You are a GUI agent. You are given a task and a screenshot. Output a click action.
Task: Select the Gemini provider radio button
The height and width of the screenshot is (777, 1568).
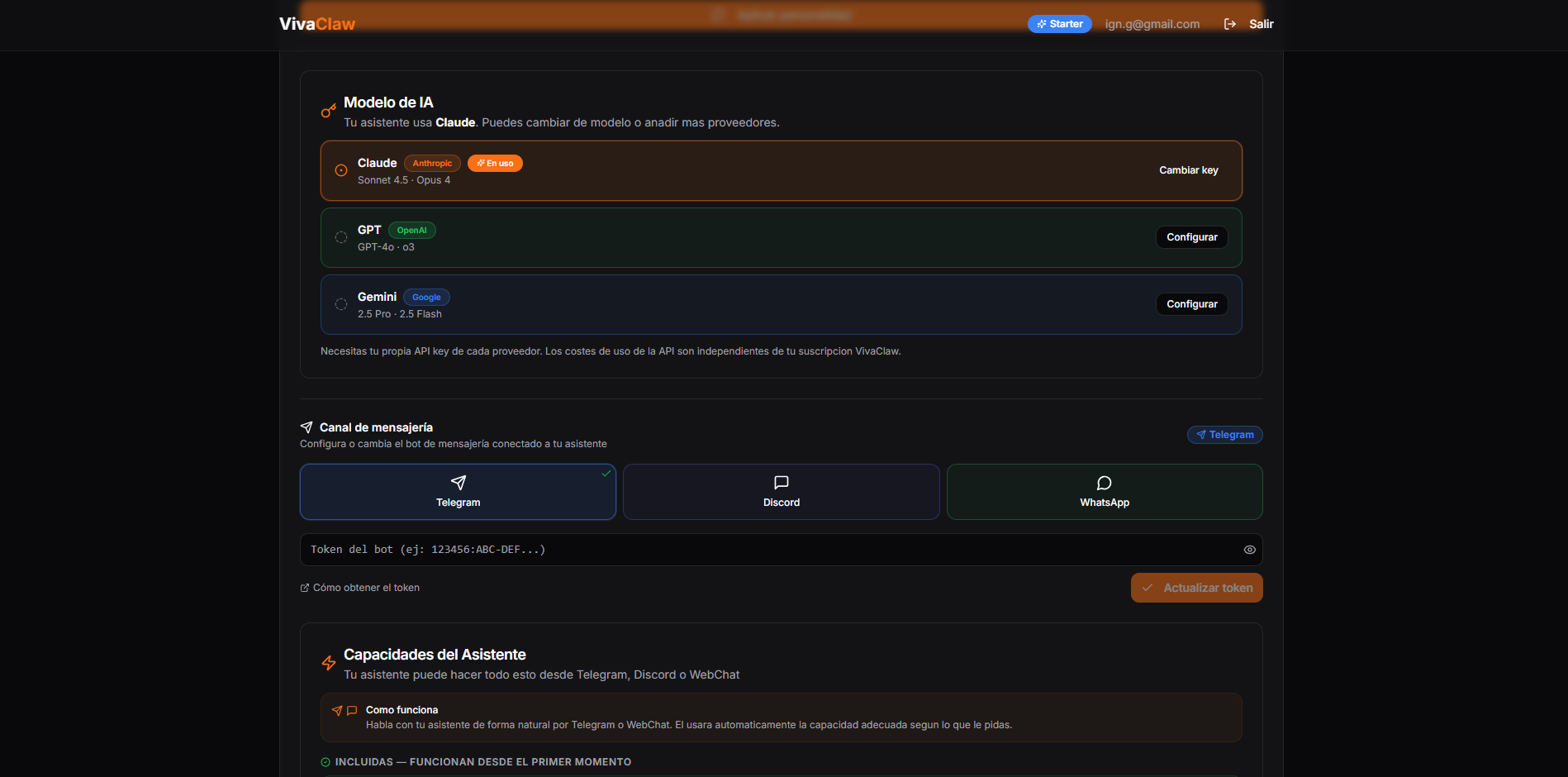[x=341, y=304]
